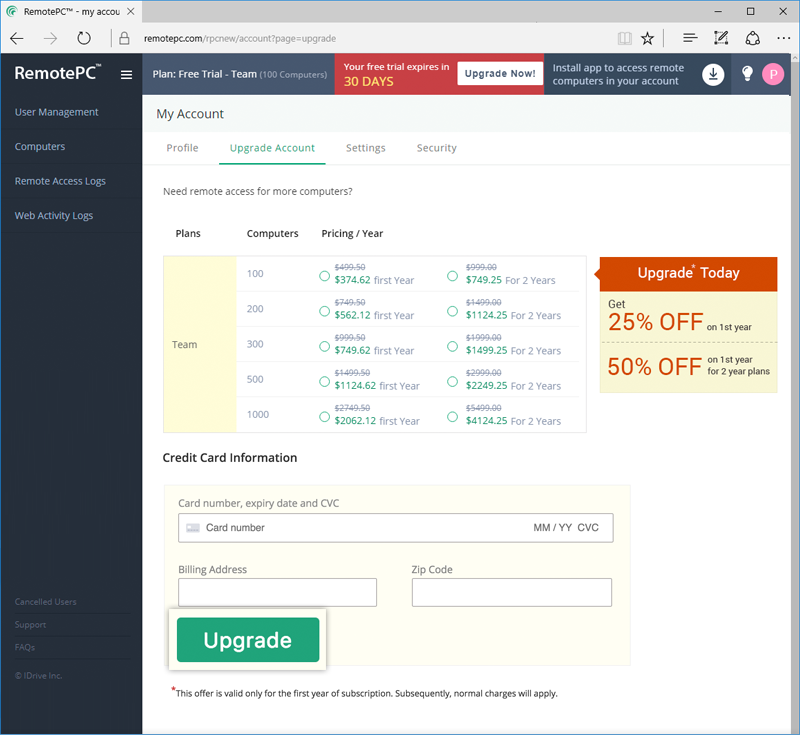Open the browser Hub icon
The width and height of the screenshot is (800, 735).
point(690,38)
